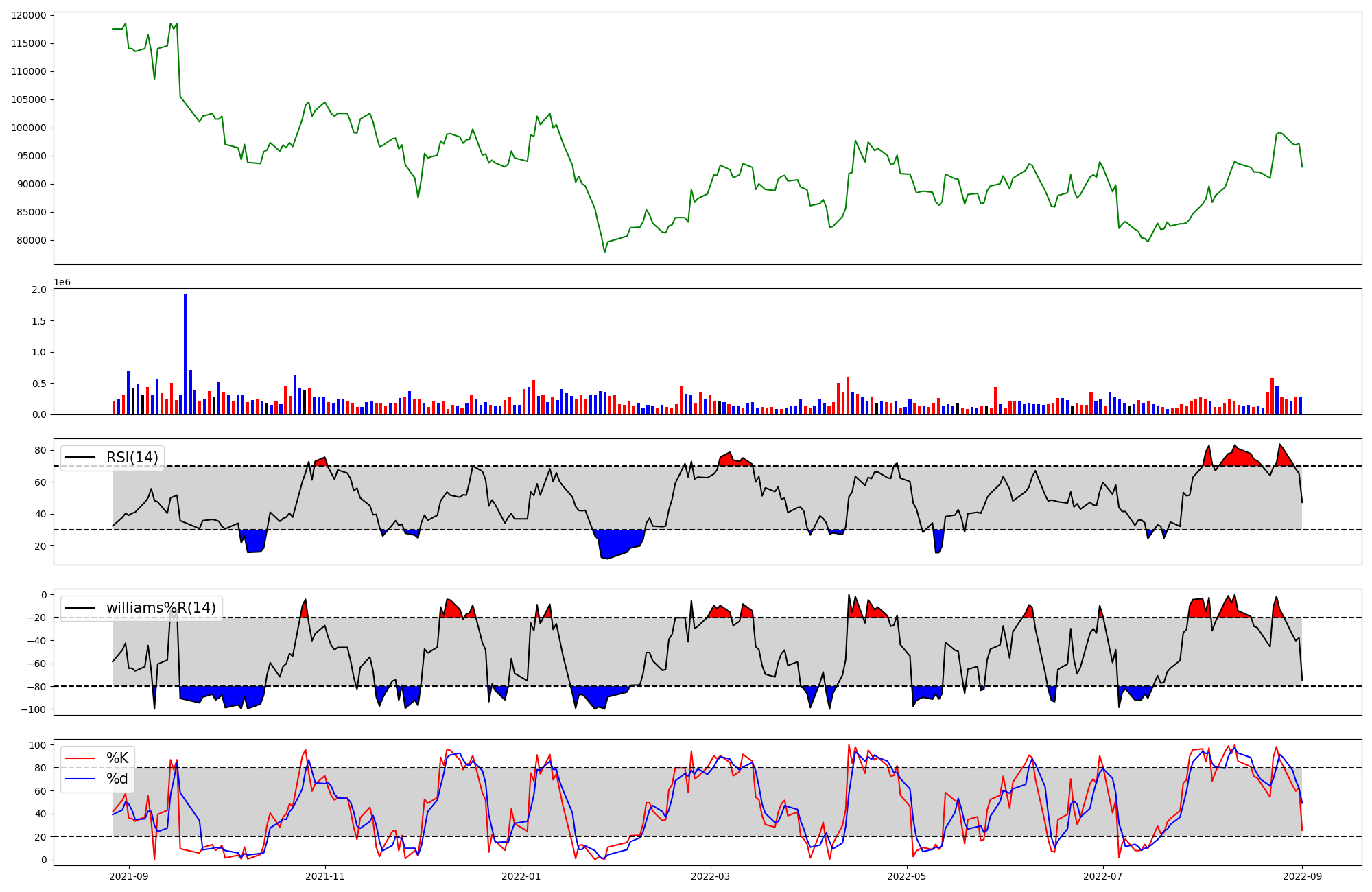1372x892 pixels.
Task: Click the lowest point of the price line
Action: tap(604, 253)
